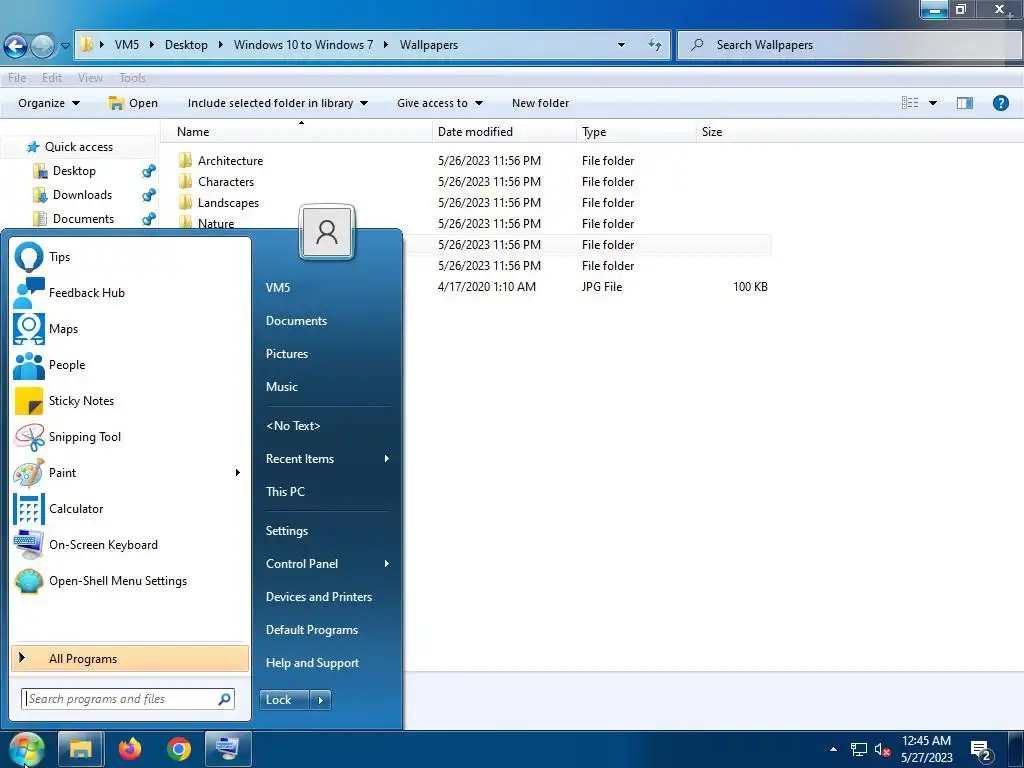The height and width of the screenshot is (768, 1024).
Task: Launch Firefox from the taskbar
Action: [x=130, y=748]
